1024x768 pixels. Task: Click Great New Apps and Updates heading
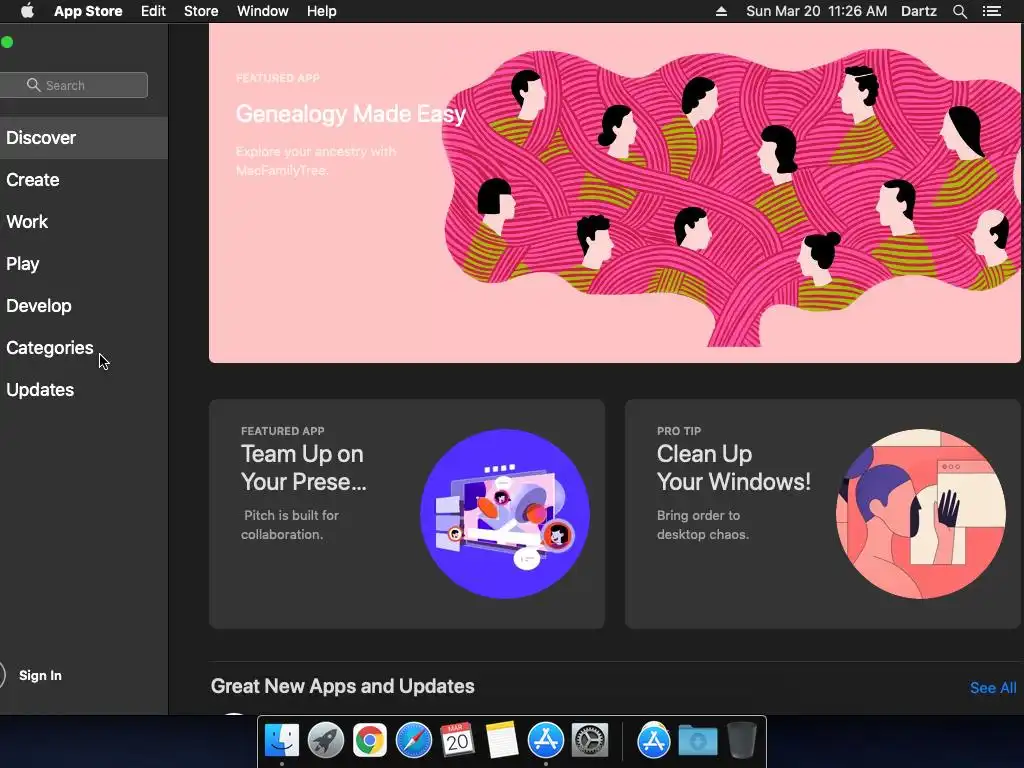[x=342, y=686]
